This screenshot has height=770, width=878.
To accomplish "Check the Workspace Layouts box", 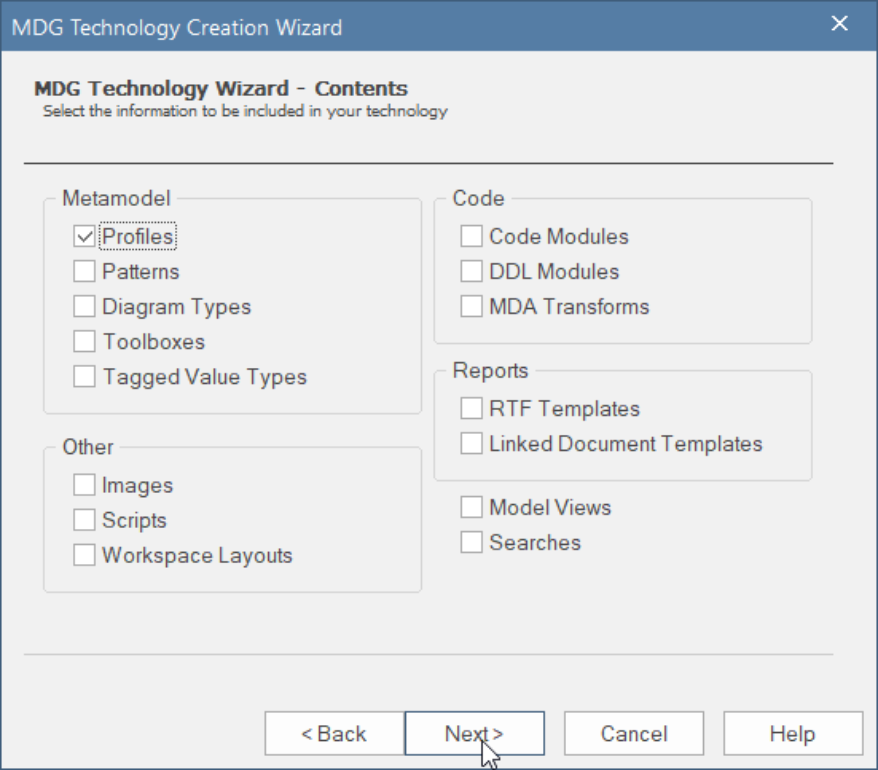I will [x=85, y=556].
